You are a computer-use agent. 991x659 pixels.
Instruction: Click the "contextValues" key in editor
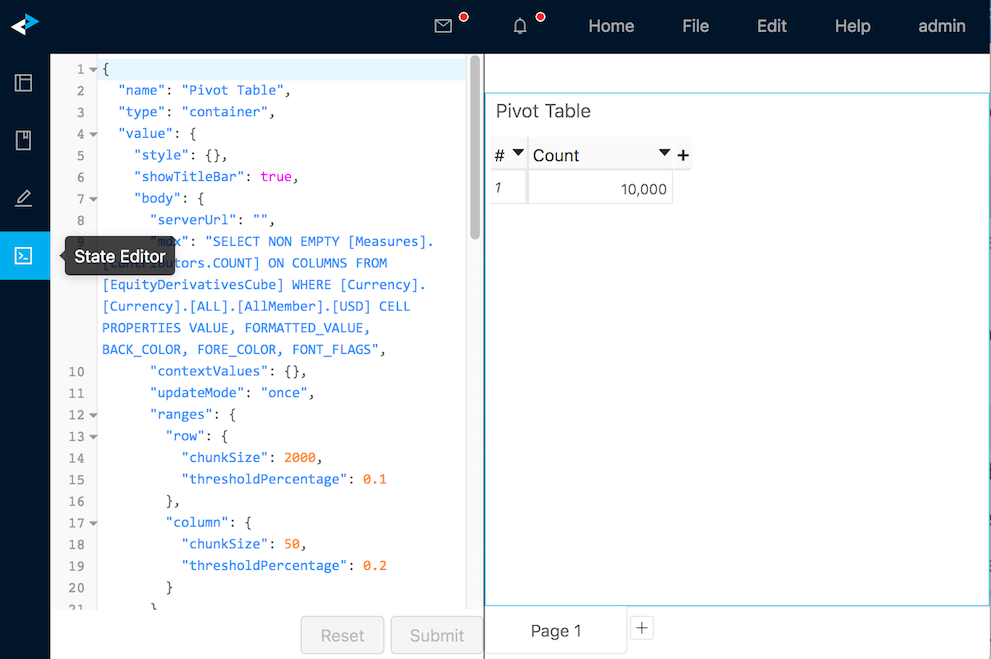tap(209, 371)
